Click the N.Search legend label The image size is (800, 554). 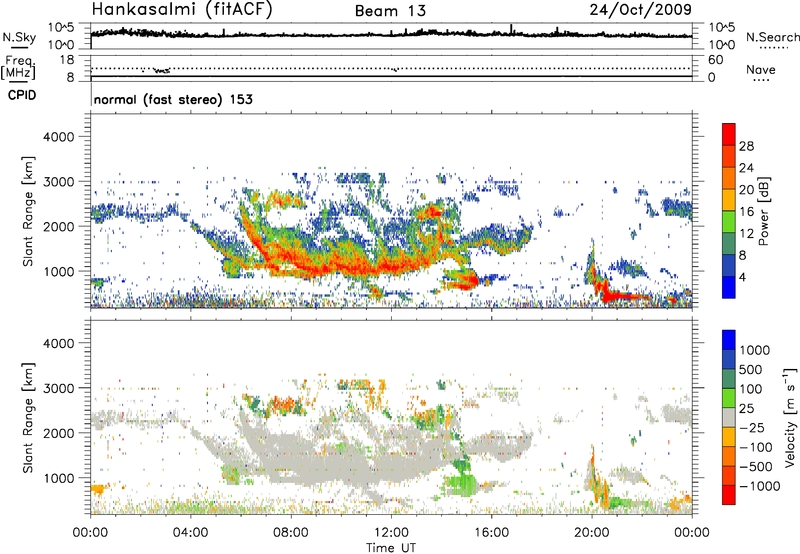(772, 37)
